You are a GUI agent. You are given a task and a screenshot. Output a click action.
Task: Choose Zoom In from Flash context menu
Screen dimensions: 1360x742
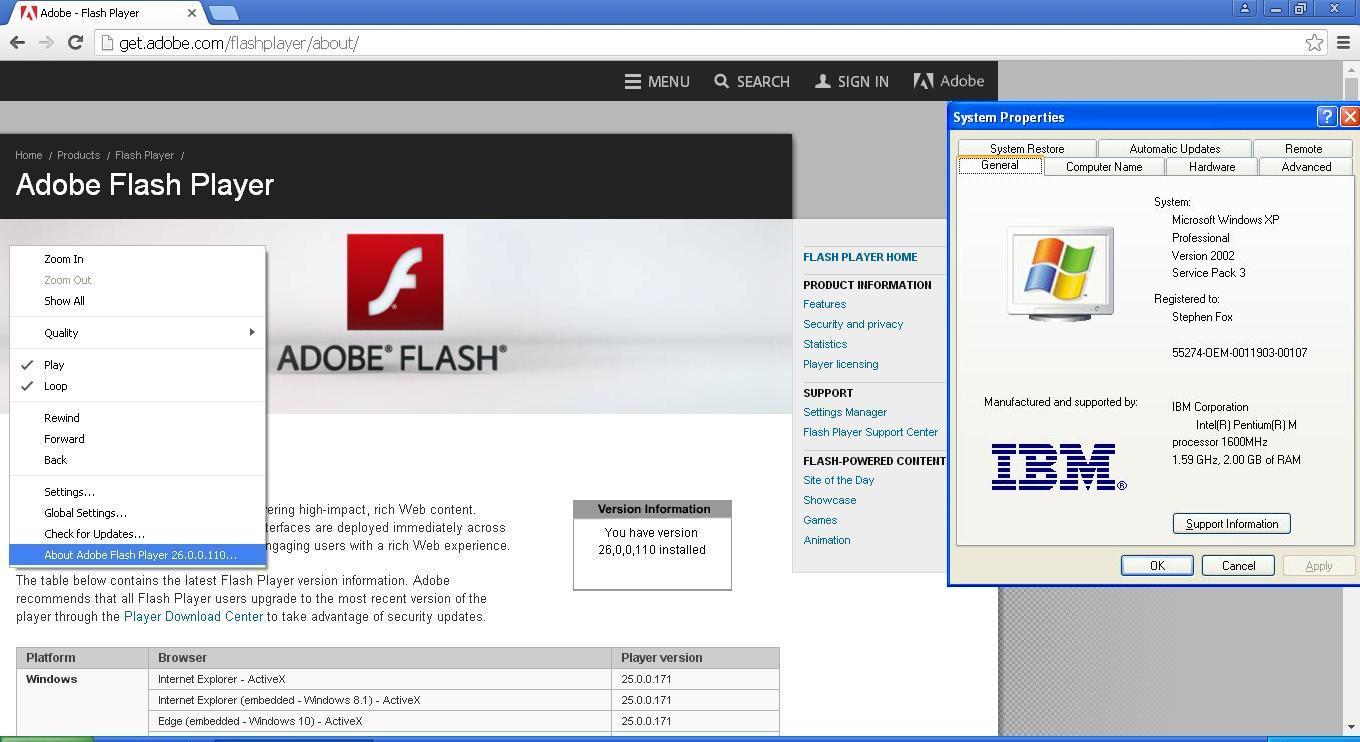[137, 259]
